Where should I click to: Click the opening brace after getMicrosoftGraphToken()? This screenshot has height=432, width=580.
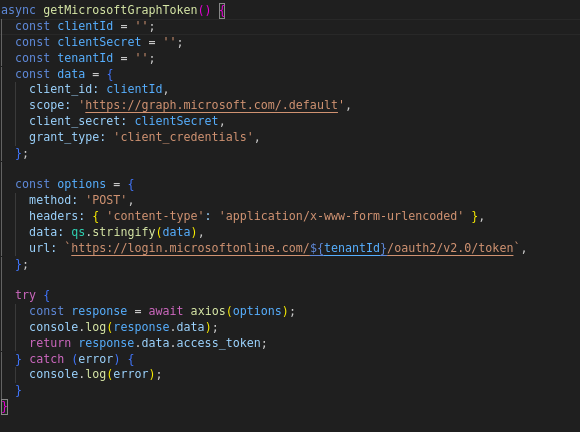(222, 10)
